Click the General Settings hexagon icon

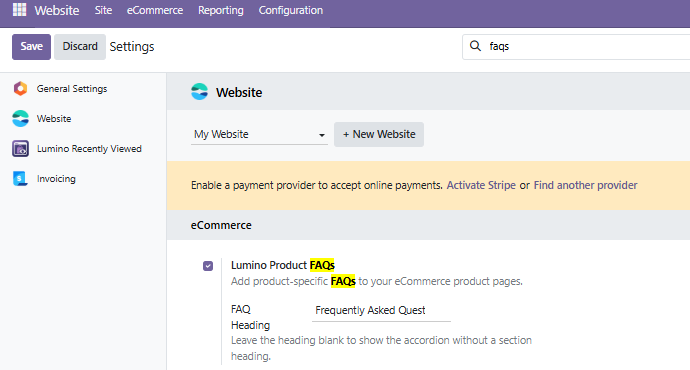point(20,88)
